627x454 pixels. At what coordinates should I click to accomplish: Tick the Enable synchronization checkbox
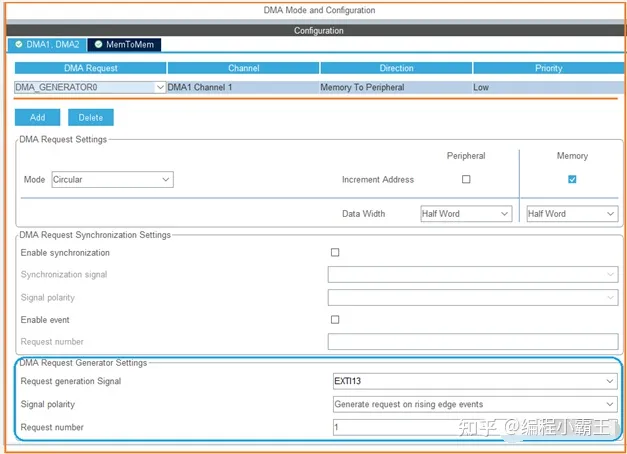tap(335, 252)
